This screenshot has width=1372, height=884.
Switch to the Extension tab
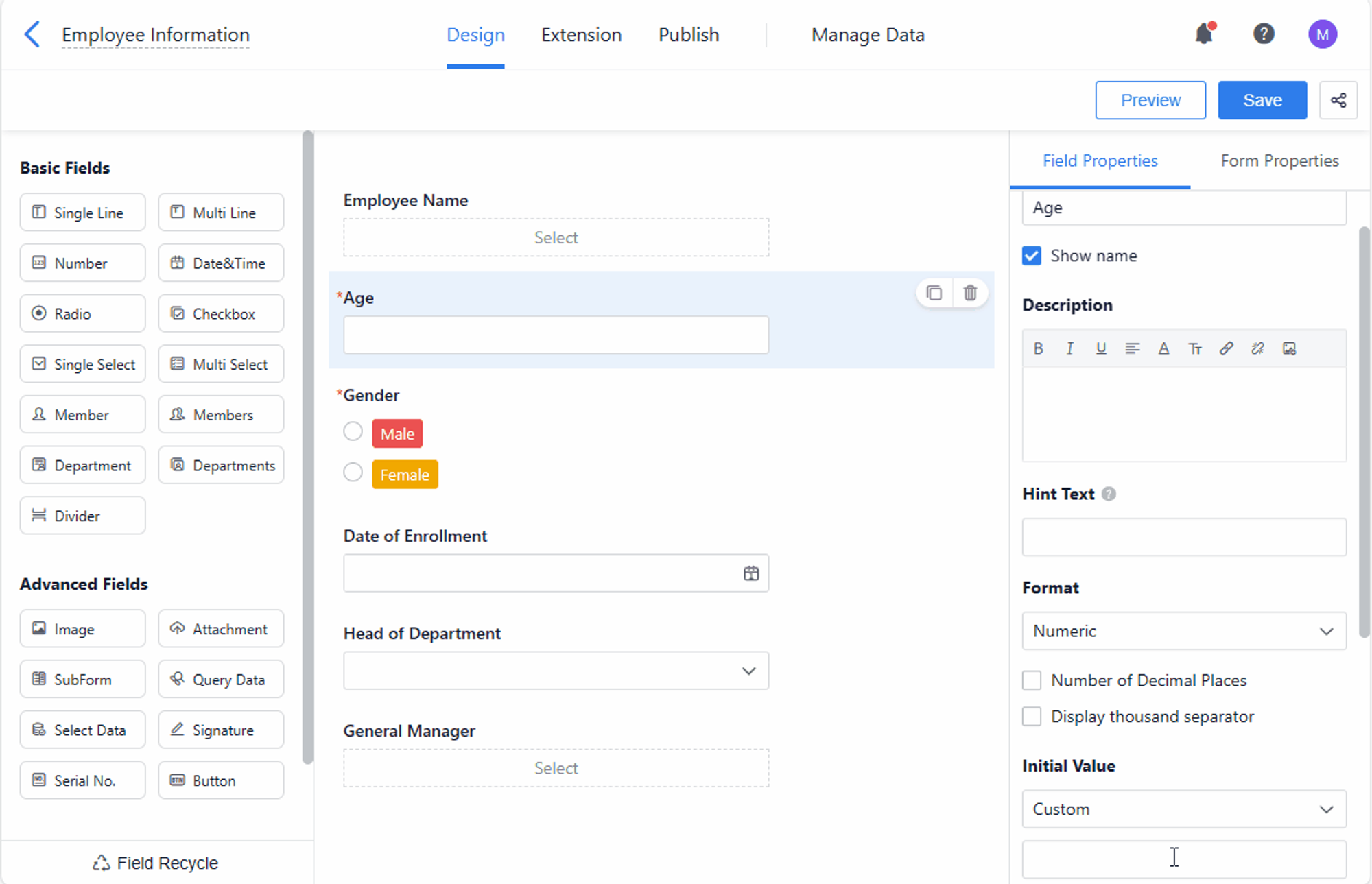(x=581, y=35)
